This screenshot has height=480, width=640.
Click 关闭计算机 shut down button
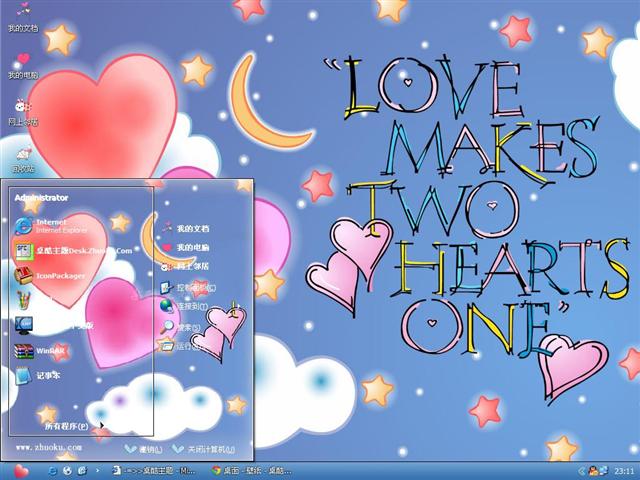point(203,449)
